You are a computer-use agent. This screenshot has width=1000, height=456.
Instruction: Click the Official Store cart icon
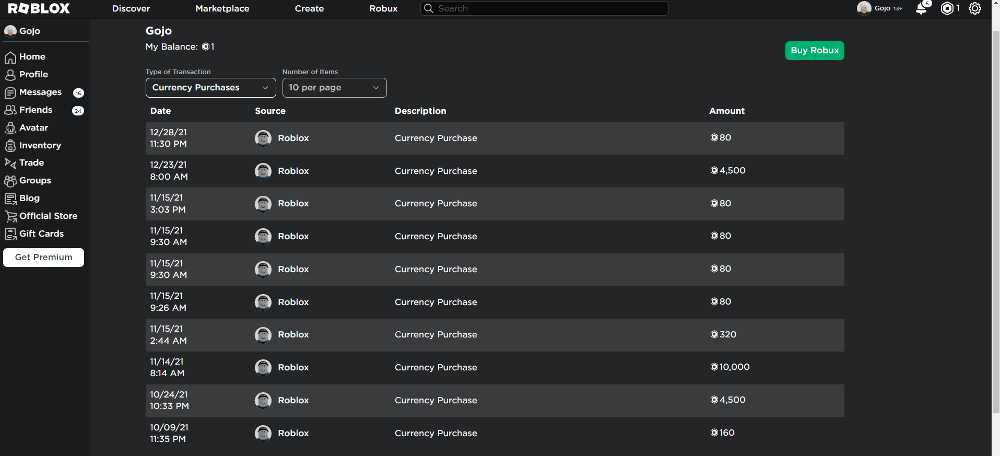coord(10,216)
